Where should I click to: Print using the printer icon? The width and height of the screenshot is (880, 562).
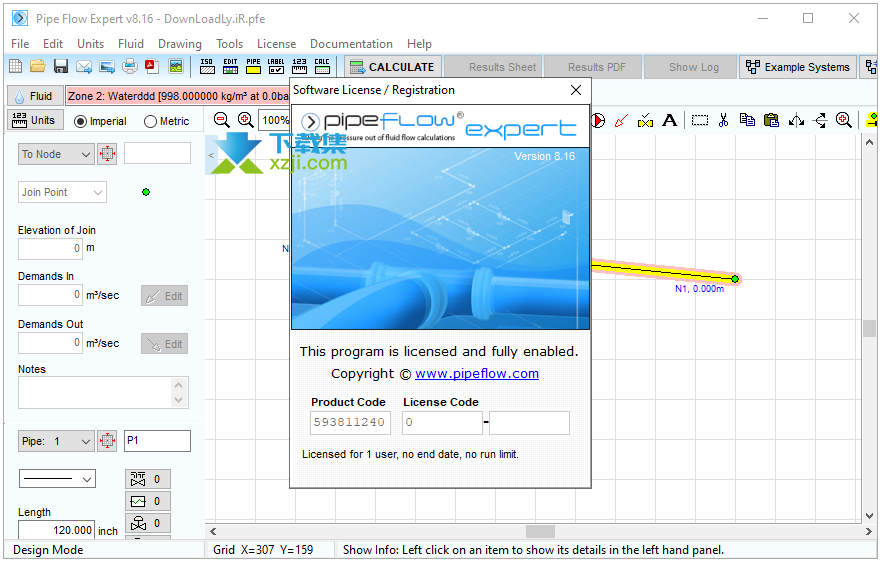click(130, 66)
